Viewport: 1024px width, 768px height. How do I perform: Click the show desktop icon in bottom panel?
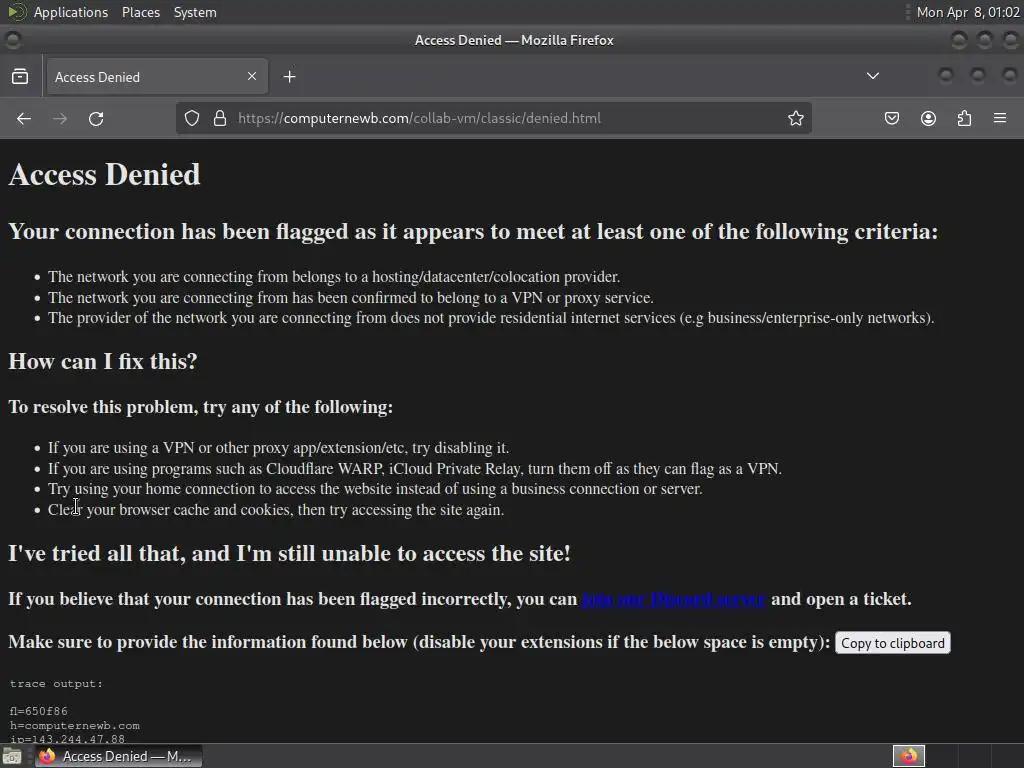click(12, 756)
